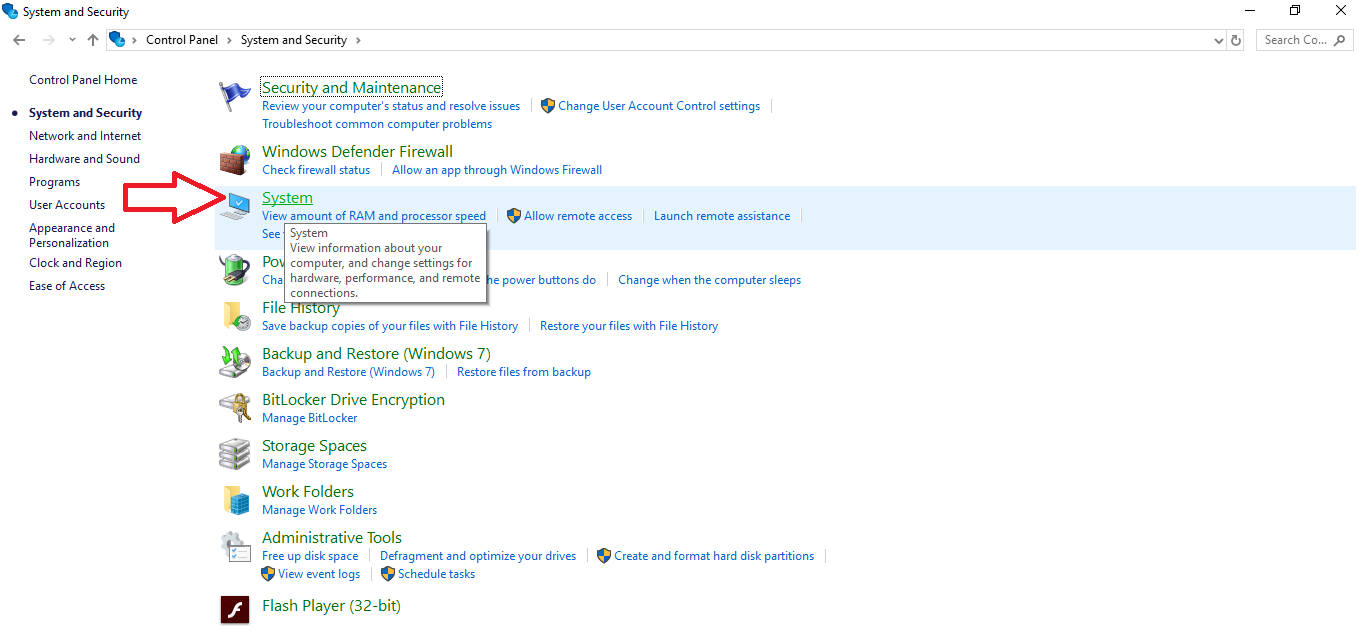This screenshot has width=1366, height=639.
Task: Select Ease of Access in sidebar
Action: pyautogui.click(x=67, y=286)
